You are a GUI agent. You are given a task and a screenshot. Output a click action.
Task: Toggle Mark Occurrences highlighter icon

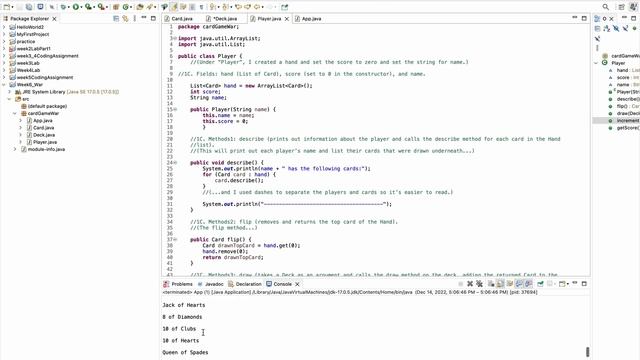tap(173, 7)
